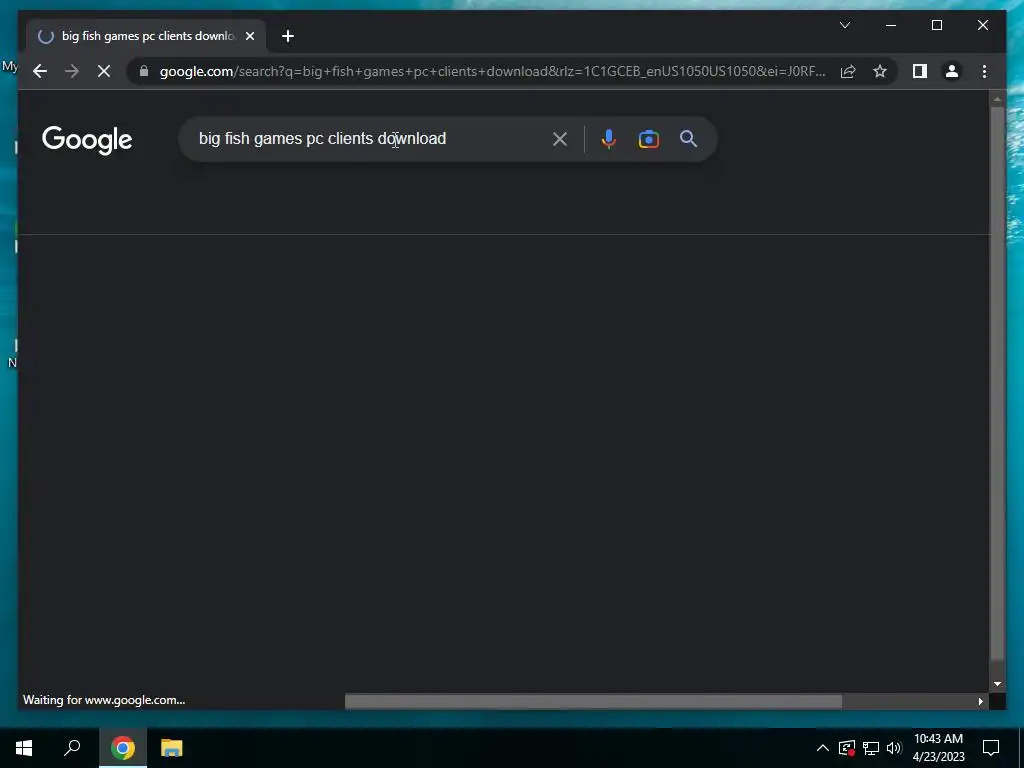Bookmark this tab with the star
The image size is (1024, 768).
tap(880, 71)
